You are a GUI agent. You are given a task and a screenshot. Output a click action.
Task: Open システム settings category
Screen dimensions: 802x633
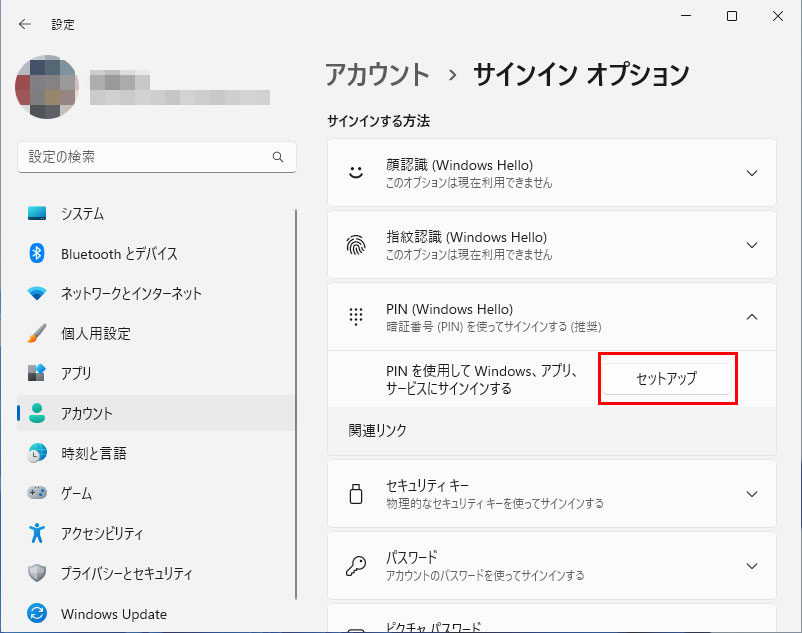[x=156, y=213]
